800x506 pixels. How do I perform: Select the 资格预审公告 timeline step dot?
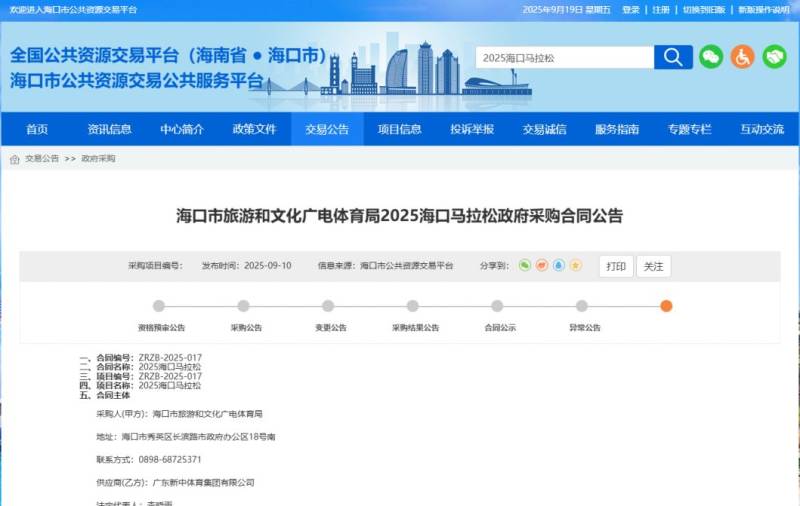[x=159, y=306]
